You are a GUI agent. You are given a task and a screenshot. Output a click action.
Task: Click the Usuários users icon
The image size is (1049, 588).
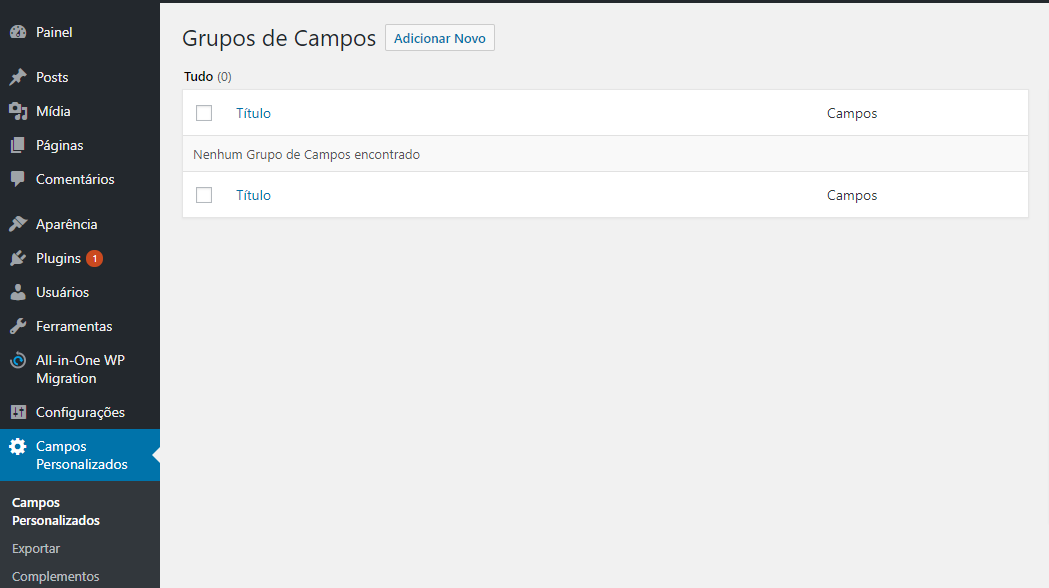[18, 291]
